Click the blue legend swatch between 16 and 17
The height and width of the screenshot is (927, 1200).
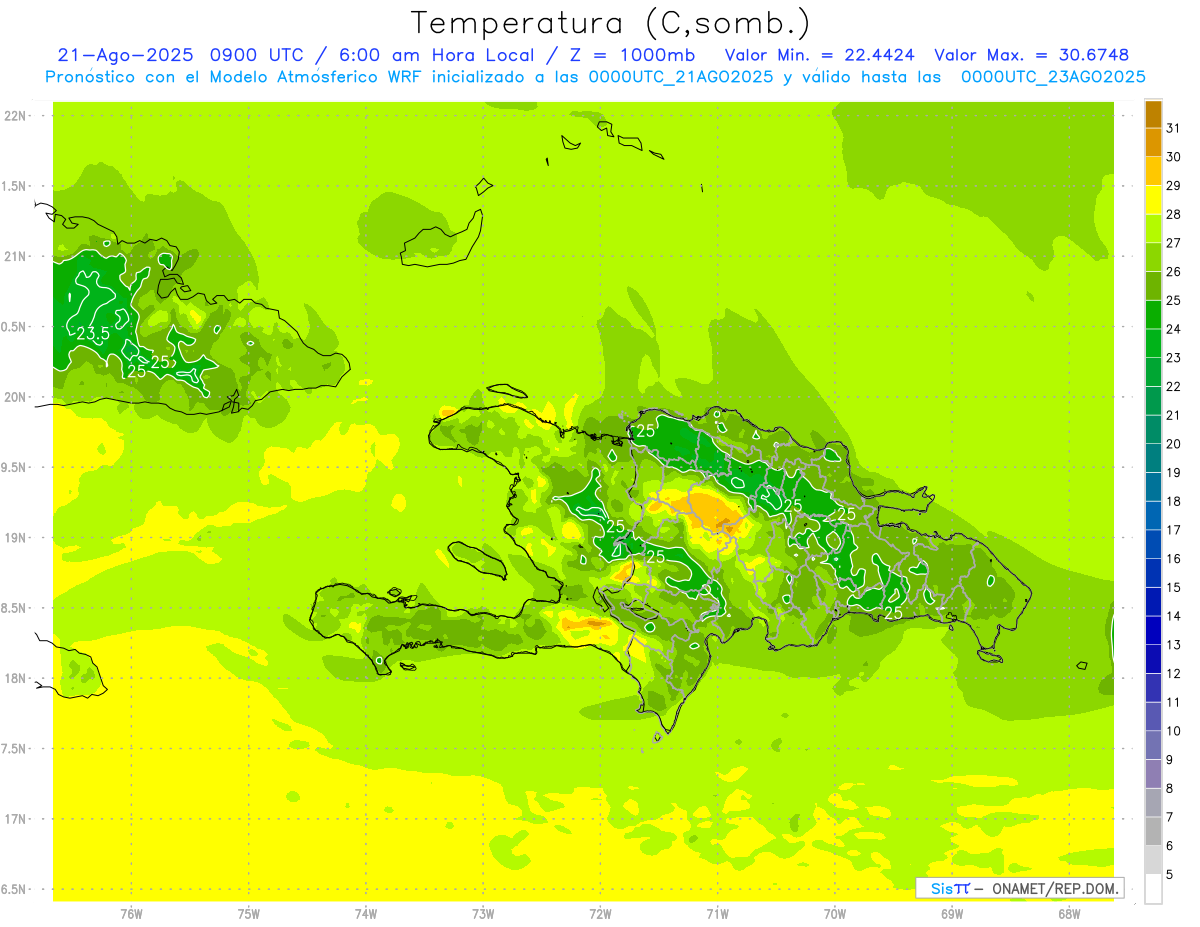coord(1153,544)
